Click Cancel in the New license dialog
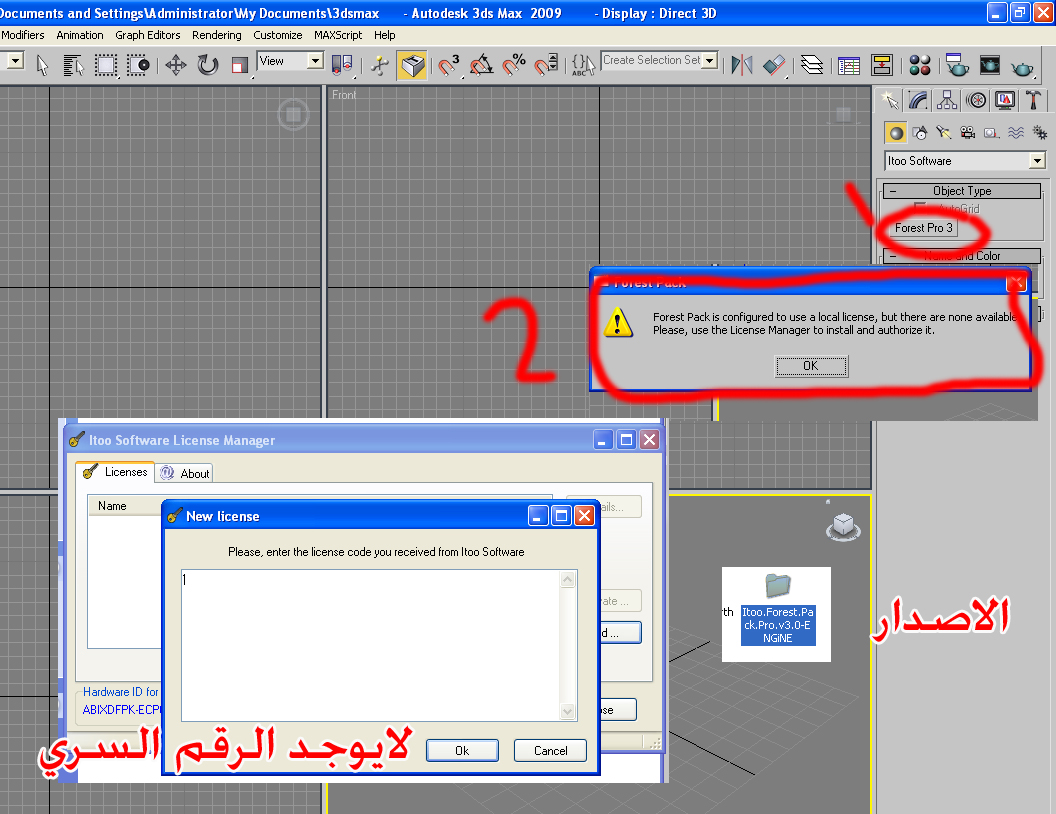This screenshot has height=814, width=1056. pyautogui.click(x=550, y=750)
